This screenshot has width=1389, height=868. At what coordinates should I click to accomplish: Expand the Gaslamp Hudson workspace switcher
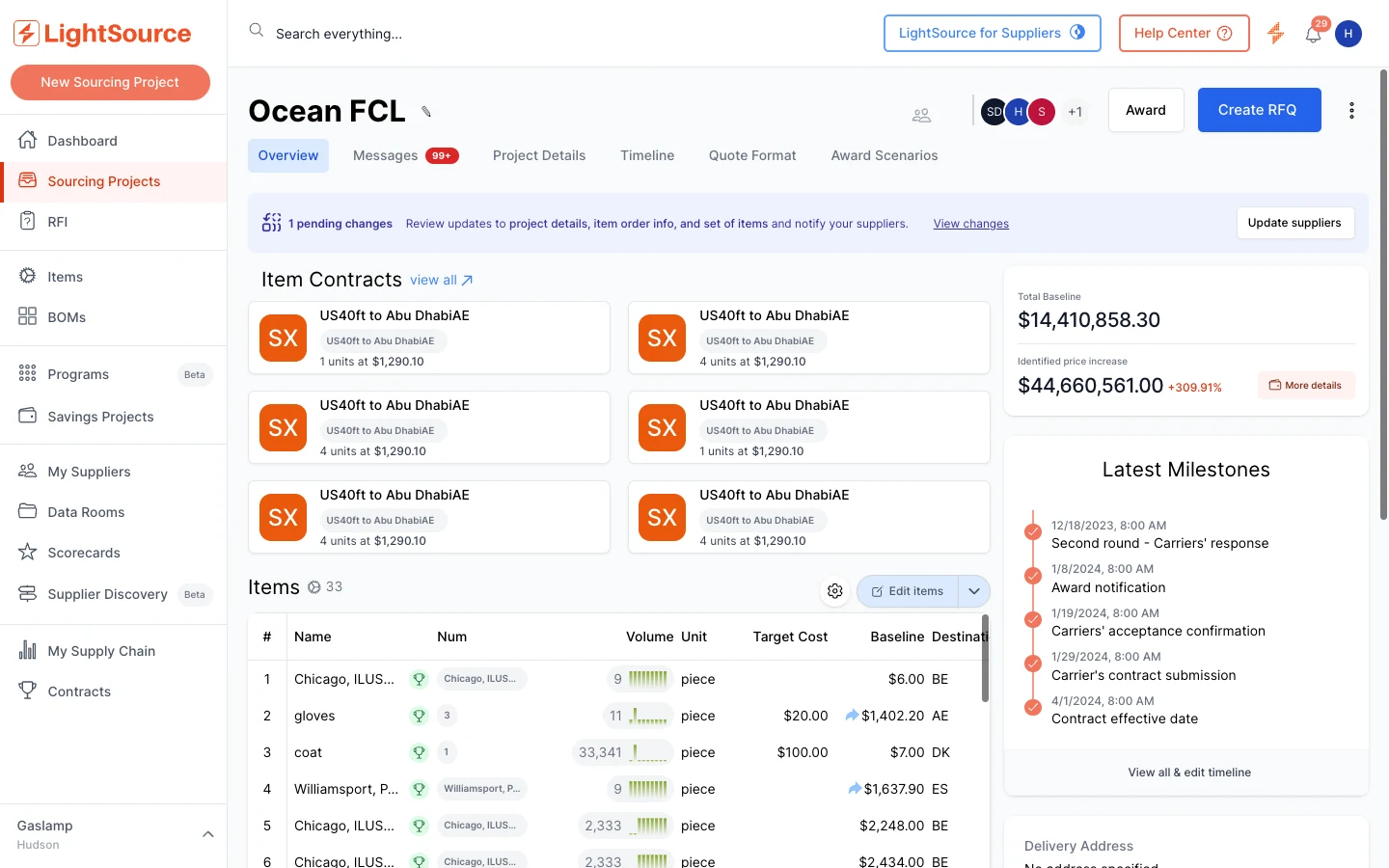[114, 834]
